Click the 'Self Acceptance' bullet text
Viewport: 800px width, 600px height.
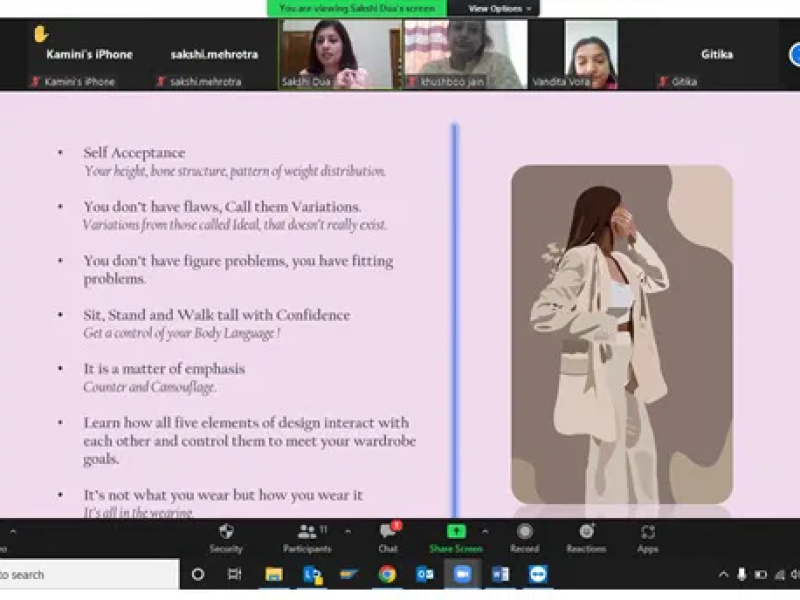(134, 153)
